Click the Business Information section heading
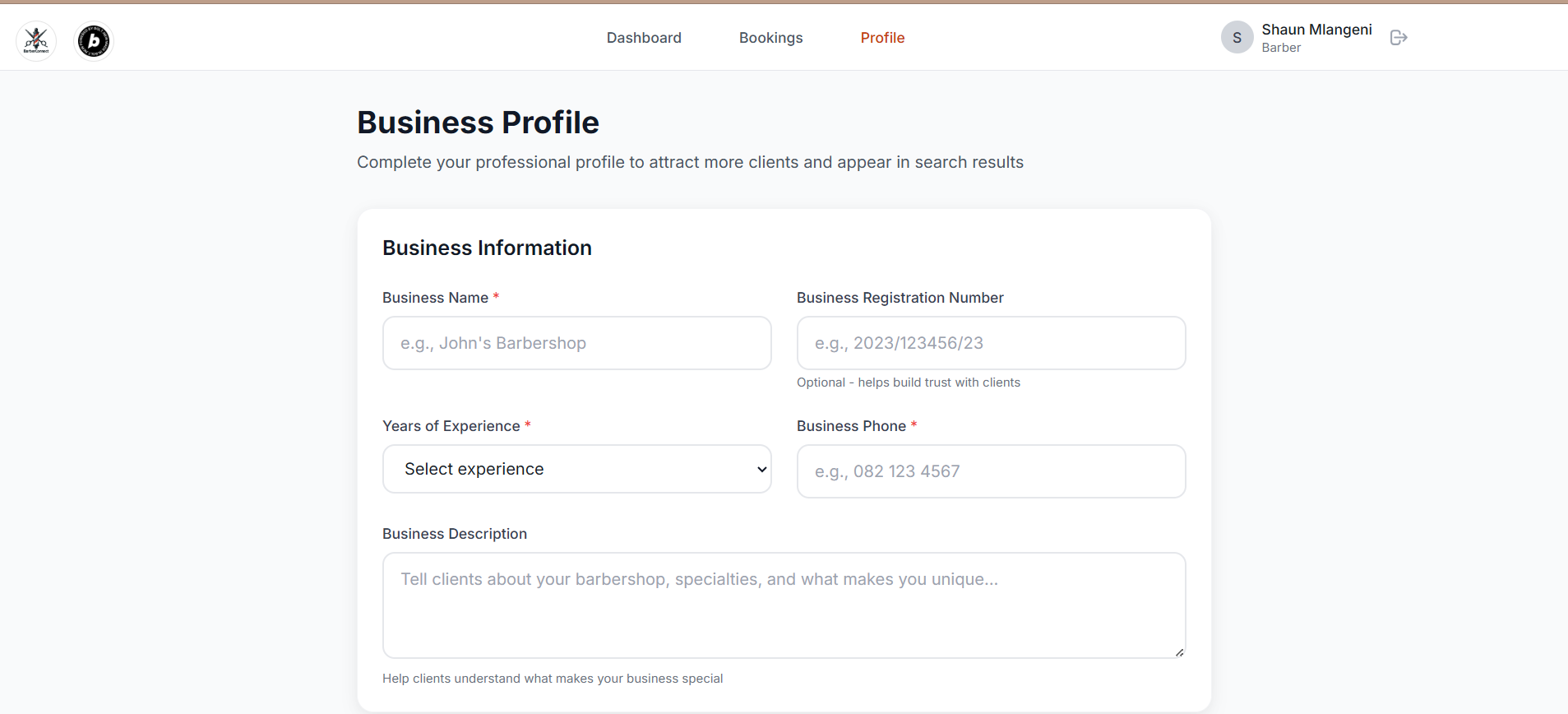This screenshot has width=1568, height=714. pyautogui.click(x=487, y=248)
